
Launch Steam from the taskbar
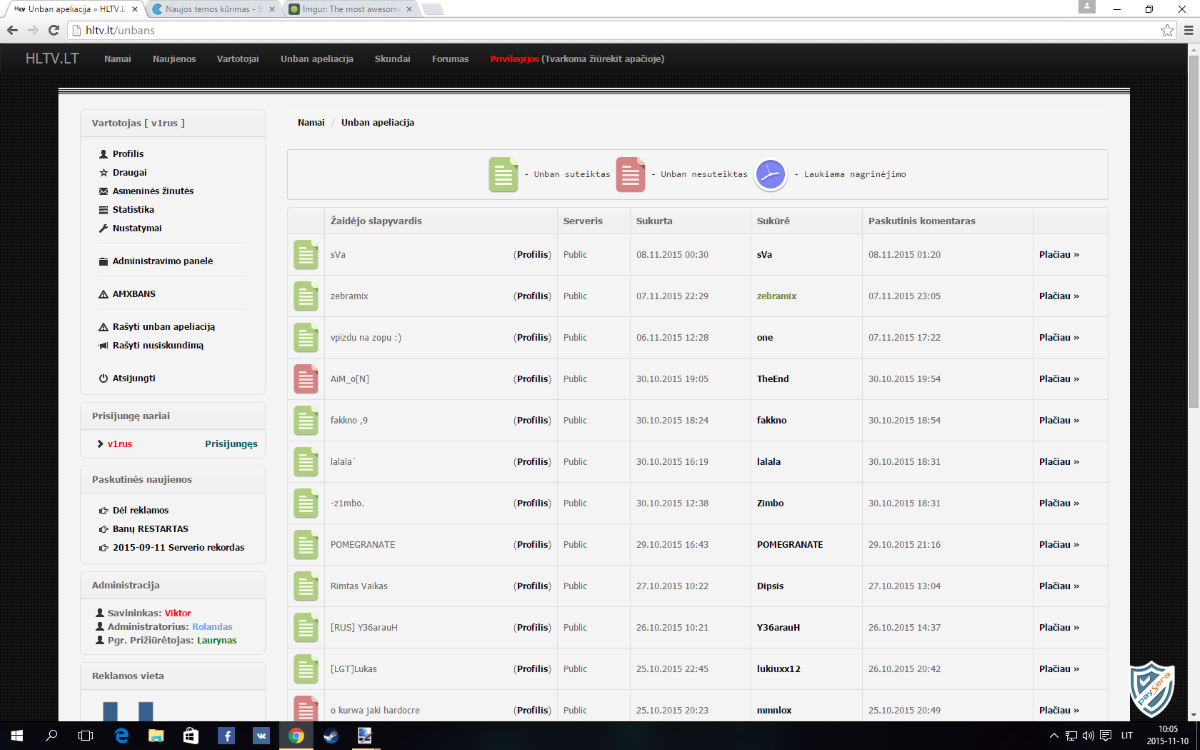click(x=330, y=736)
